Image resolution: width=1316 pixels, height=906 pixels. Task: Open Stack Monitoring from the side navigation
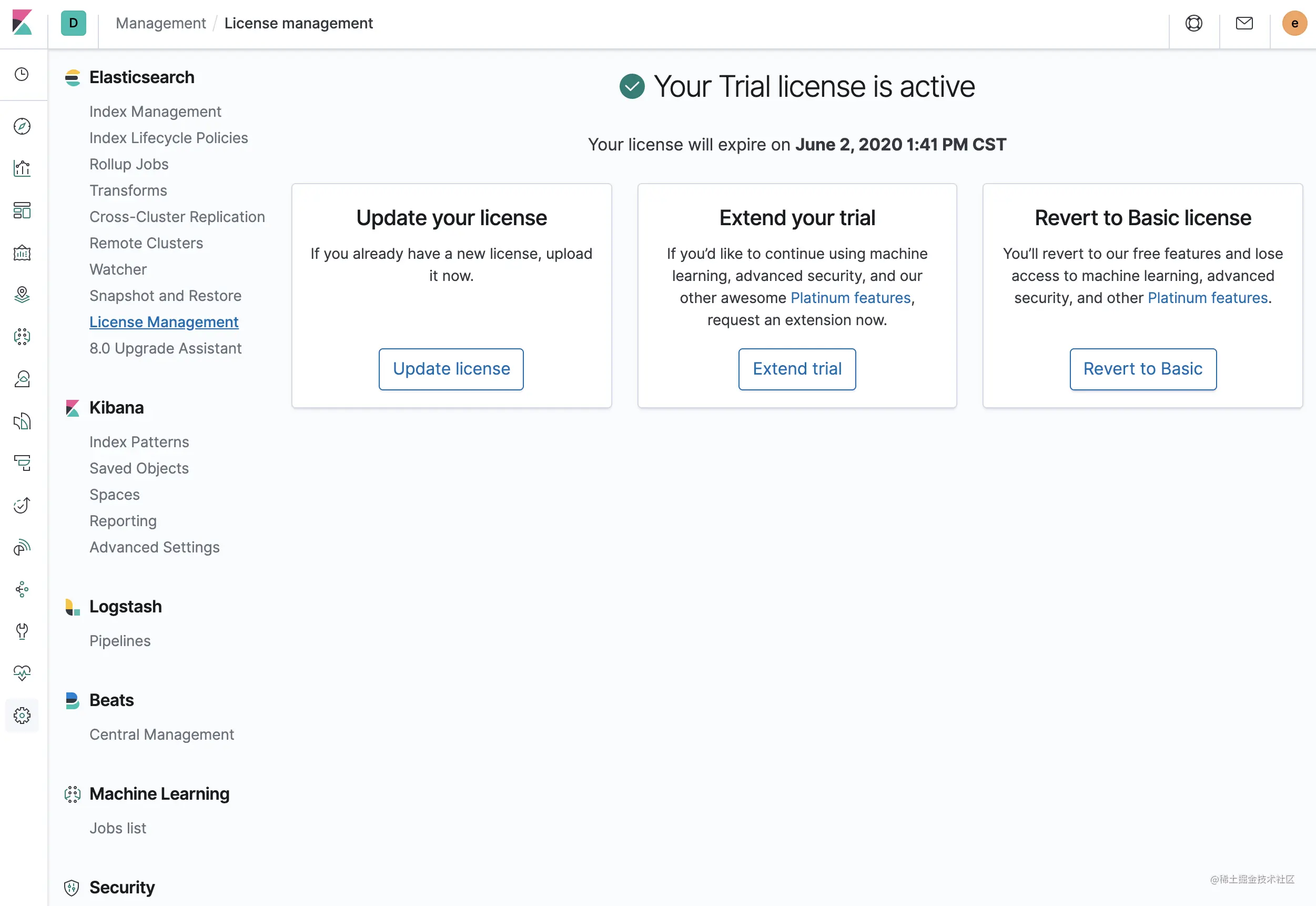point(22,673)
